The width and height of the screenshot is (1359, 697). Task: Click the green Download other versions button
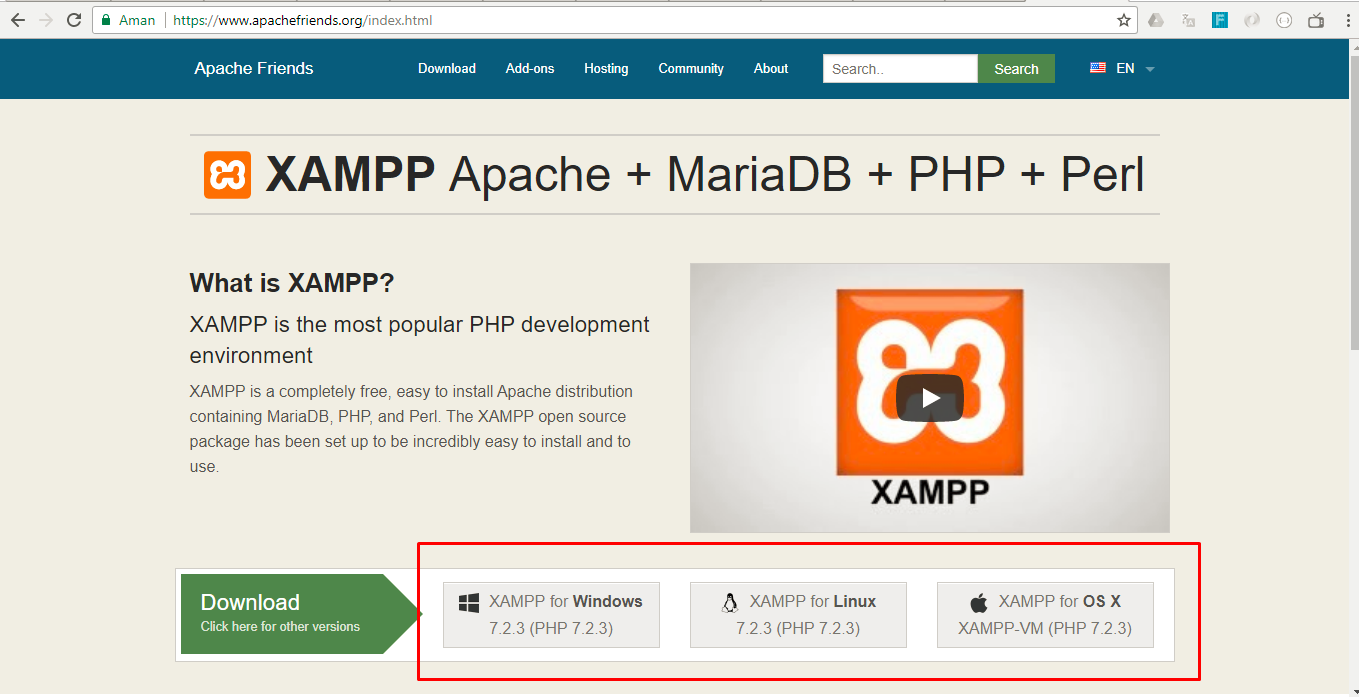[300, 614]
